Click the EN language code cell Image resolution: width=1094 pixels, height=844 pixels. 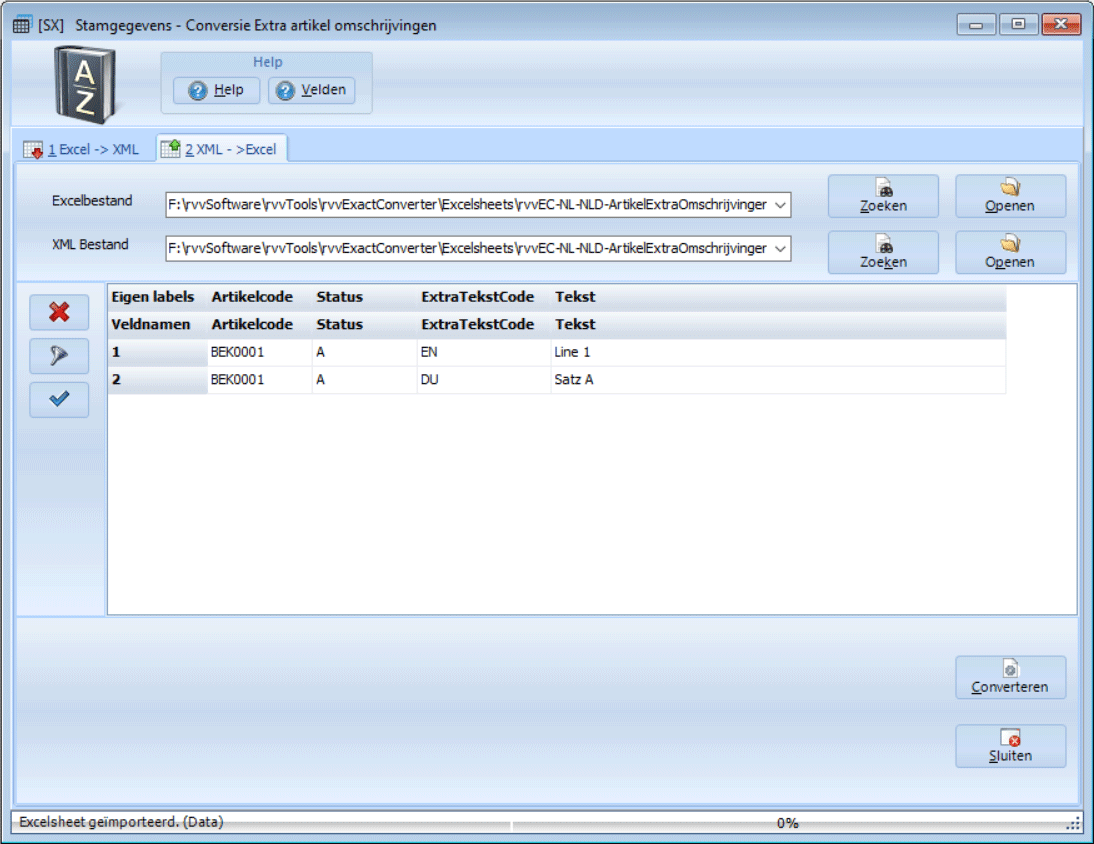(484, 352)
